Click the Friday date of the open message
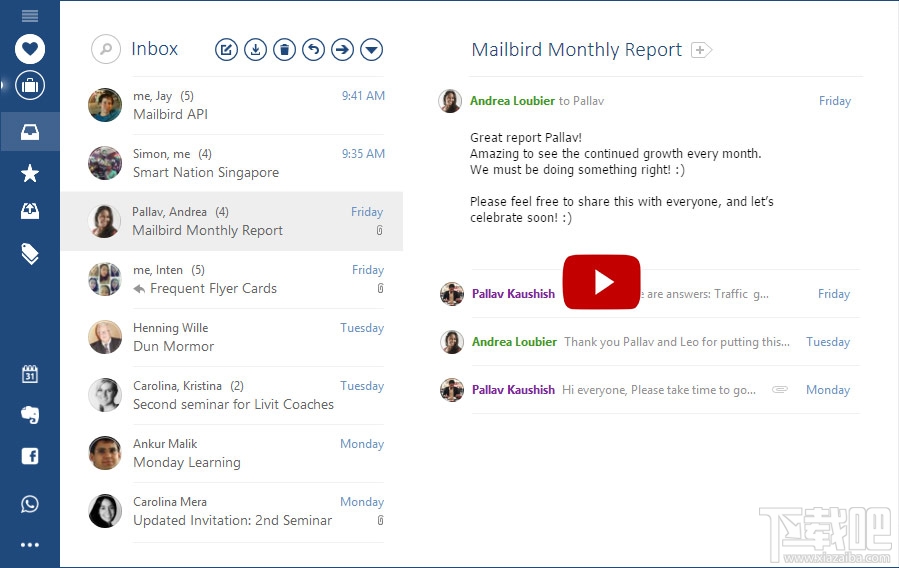The width and height of the screenshot is (899, 568). [x=835, y=101]
